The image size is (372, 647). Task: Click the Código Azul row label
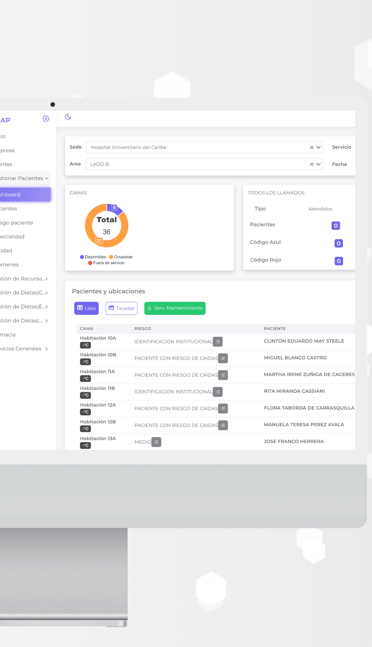pyautogui.click(x=265, y=242)
